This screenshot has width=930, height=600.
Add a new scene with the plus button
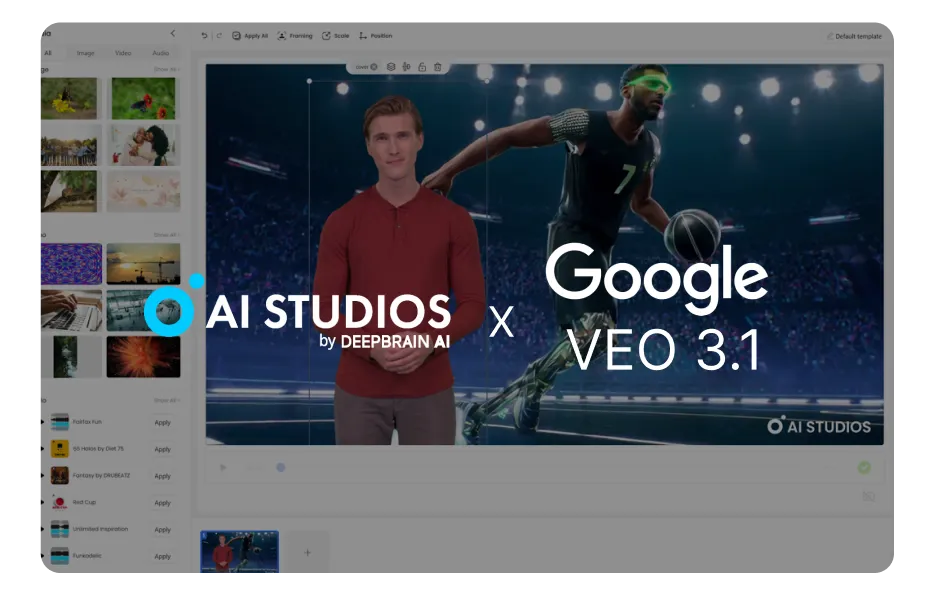(307, 553)
